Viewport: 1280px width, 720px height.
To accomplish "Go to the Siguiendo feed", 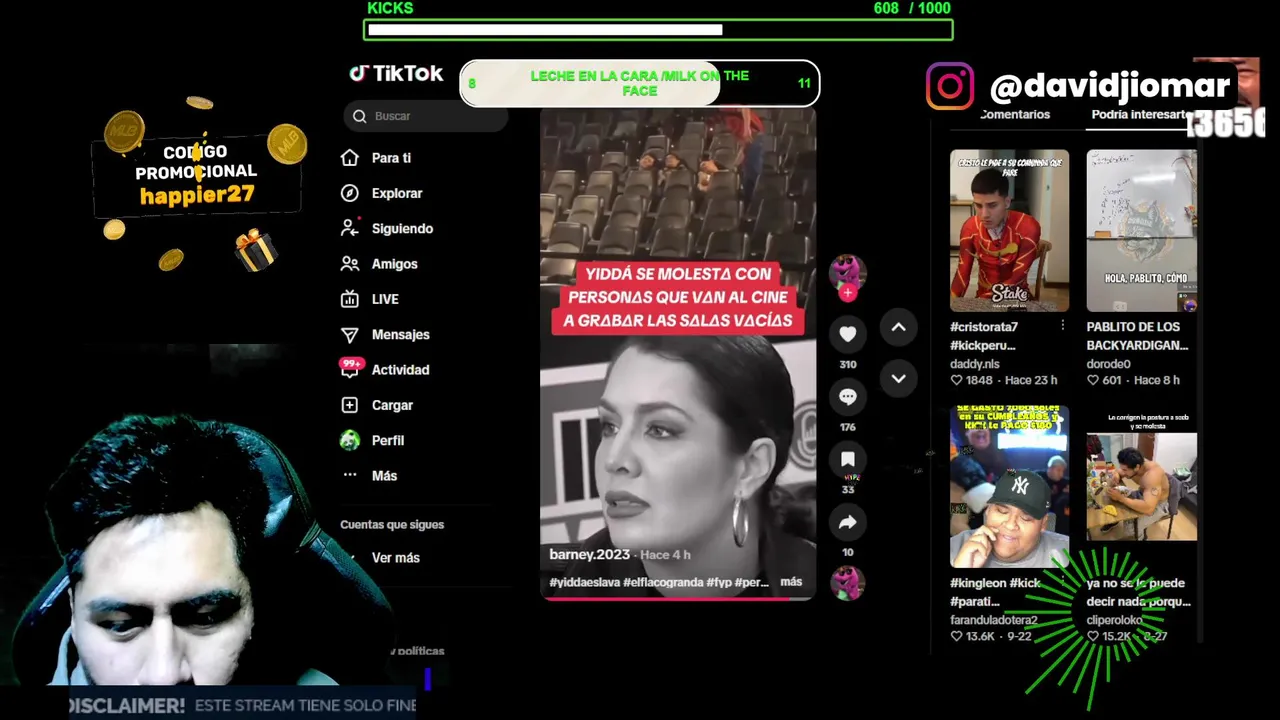I will click(x=402, y=228).
